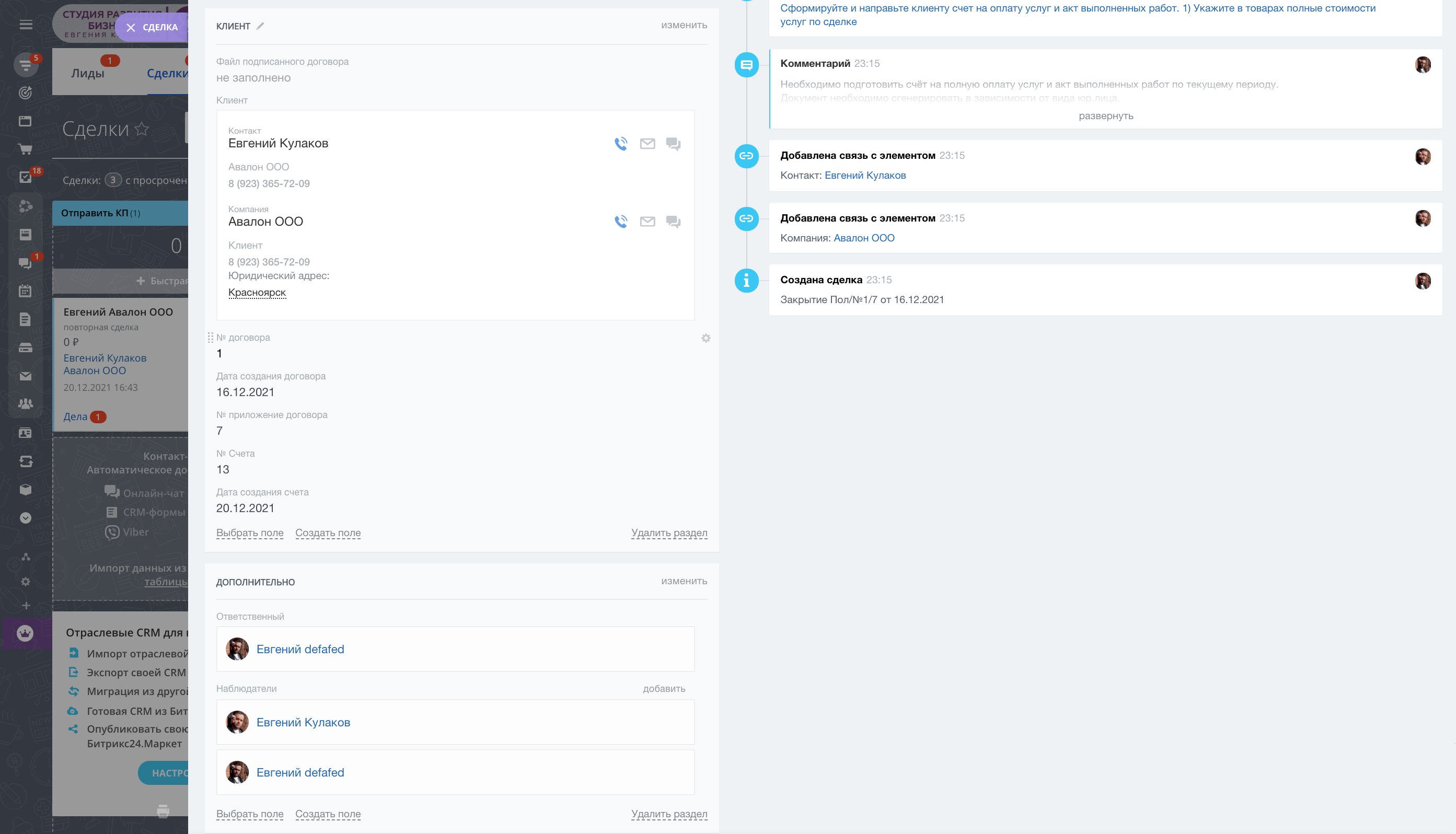Screen dimensions: 1456x834
Task: Open Авалон ООО link in timeline
Action: [x=864, y=238]
